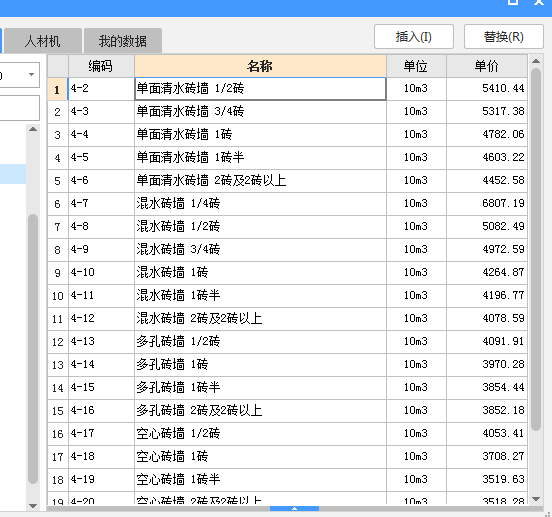Viewport: 552px width, 517px height.
Task: Select row 4-10 混水砖墙 1砖
Action: (287, 272)
